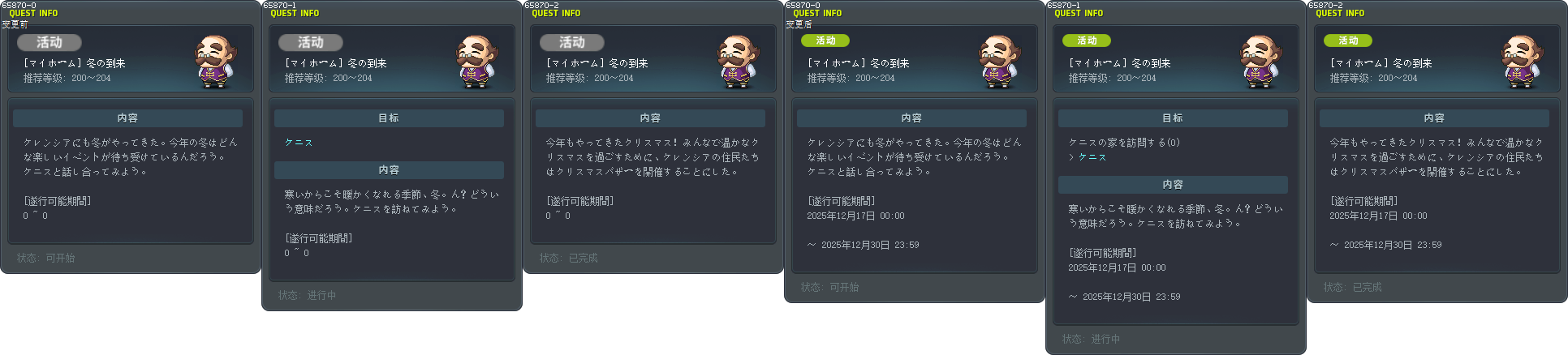The width and height of the screenshot is (1568, 355).
Task: Click the NPC portrait in gray-badge 65870-1 panel
Action: tap(477, 62)
